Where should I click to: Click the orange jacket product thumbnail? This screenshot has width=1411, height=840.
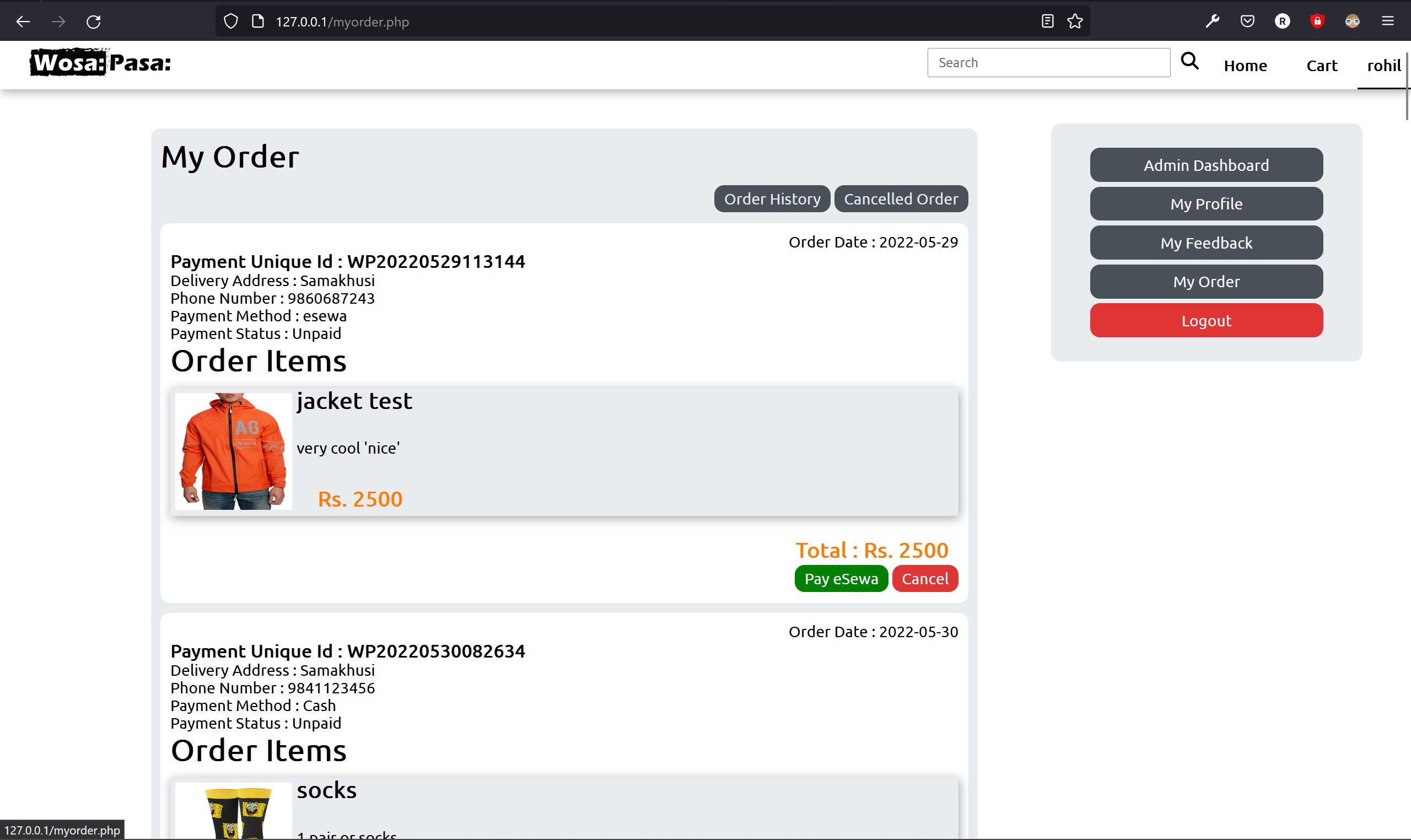(233, 451)
